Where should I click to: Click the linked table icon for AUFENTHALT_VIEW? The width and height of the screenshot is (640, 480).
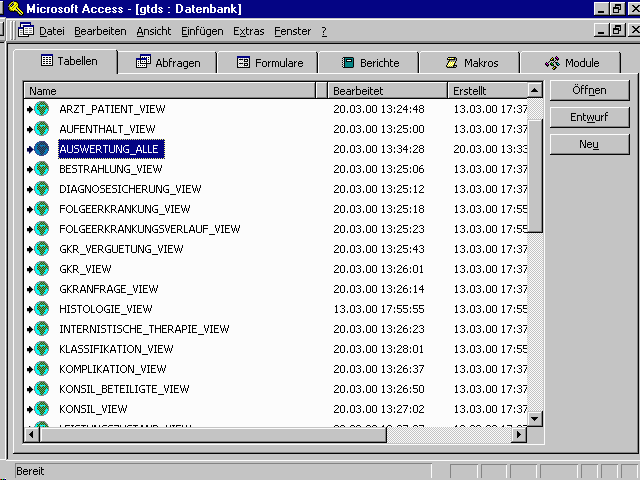pos(41,129)
